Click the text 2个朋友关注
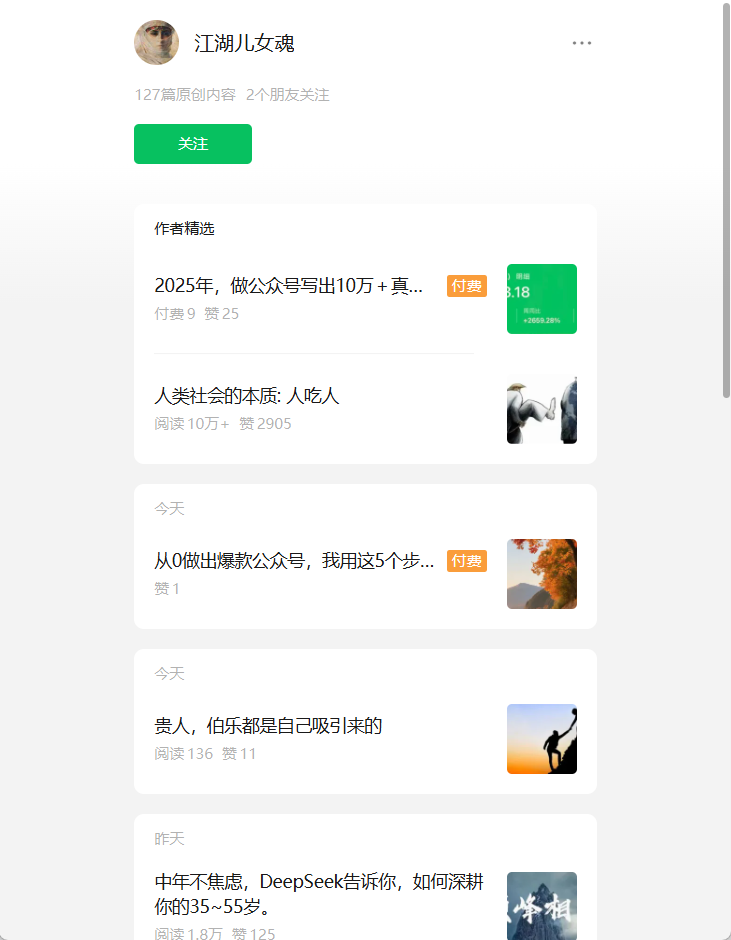Image resolution: width=731 pixels, height=940 pixels. click(x=288, y=95)
